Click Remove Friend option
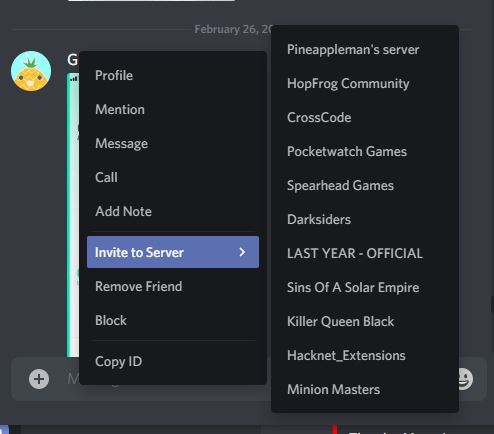Screen dimensions: 494x434 173,286
